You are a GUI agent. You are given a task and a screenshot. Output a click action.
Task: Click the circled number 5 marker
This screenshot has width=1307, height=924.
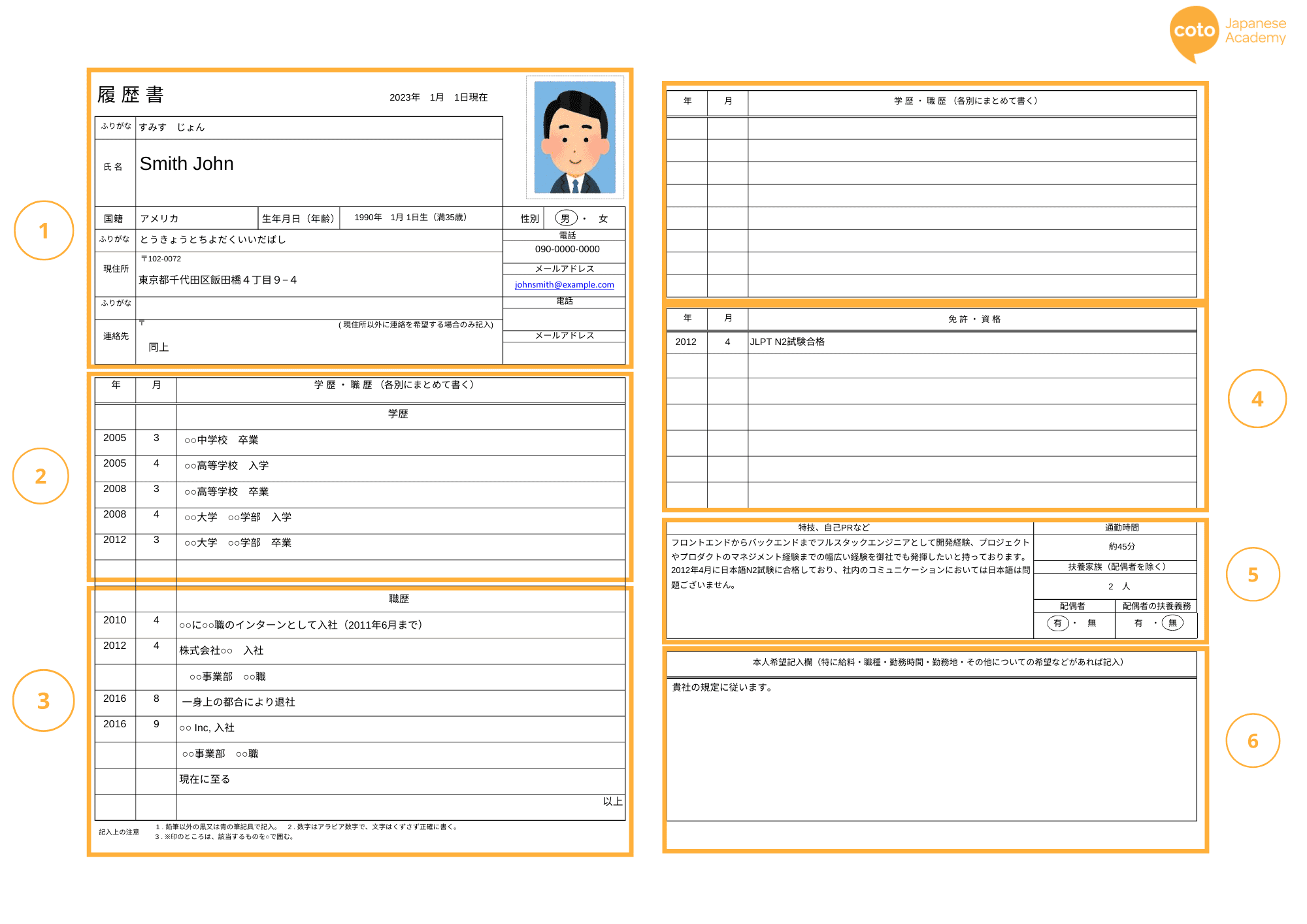[x=1253, y=575]
